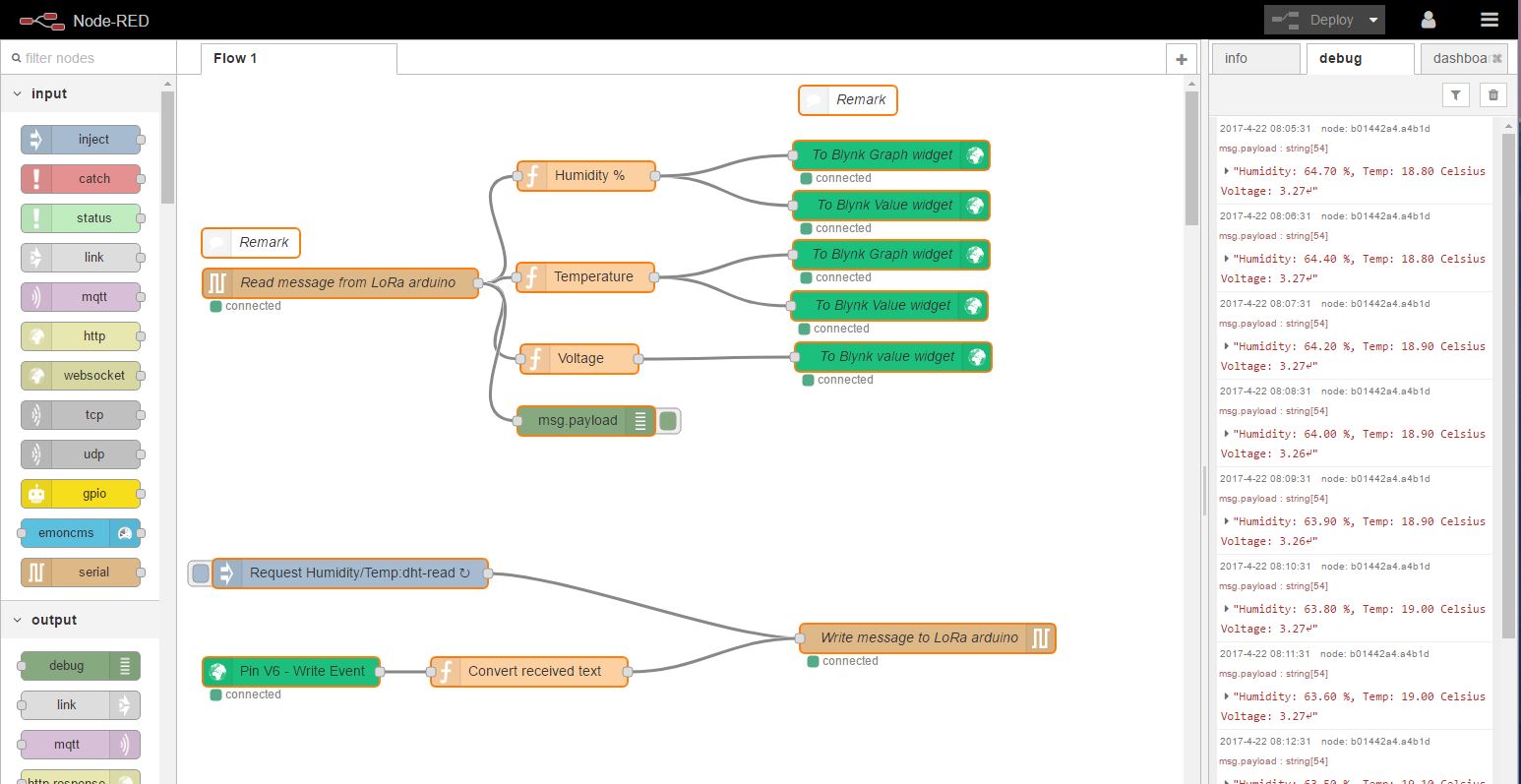Select the Convert received text node
The image size is (1521, 784).
(529, 672)
